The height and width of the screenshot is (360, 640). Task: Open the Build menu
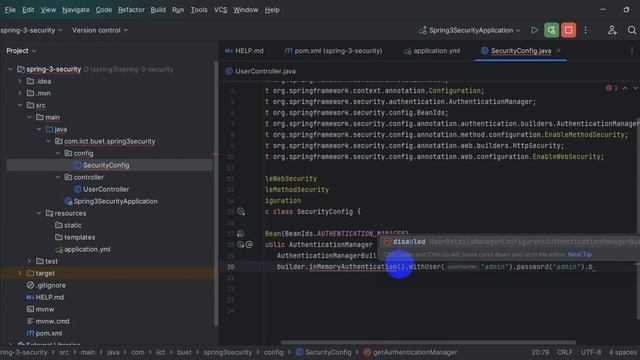[158, 10]
